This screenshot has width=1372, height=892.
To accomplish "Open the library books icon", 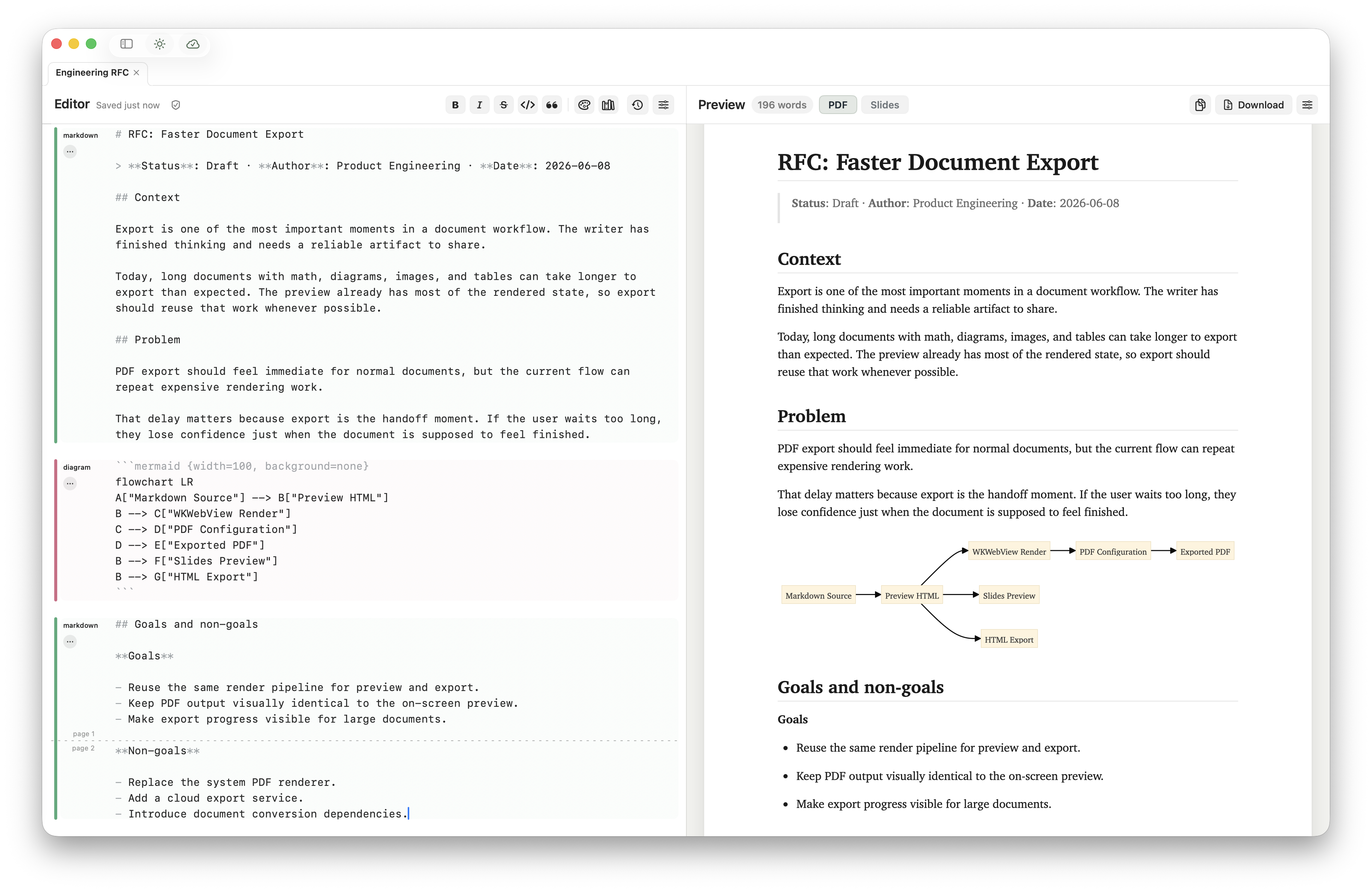I will [608, 105].
